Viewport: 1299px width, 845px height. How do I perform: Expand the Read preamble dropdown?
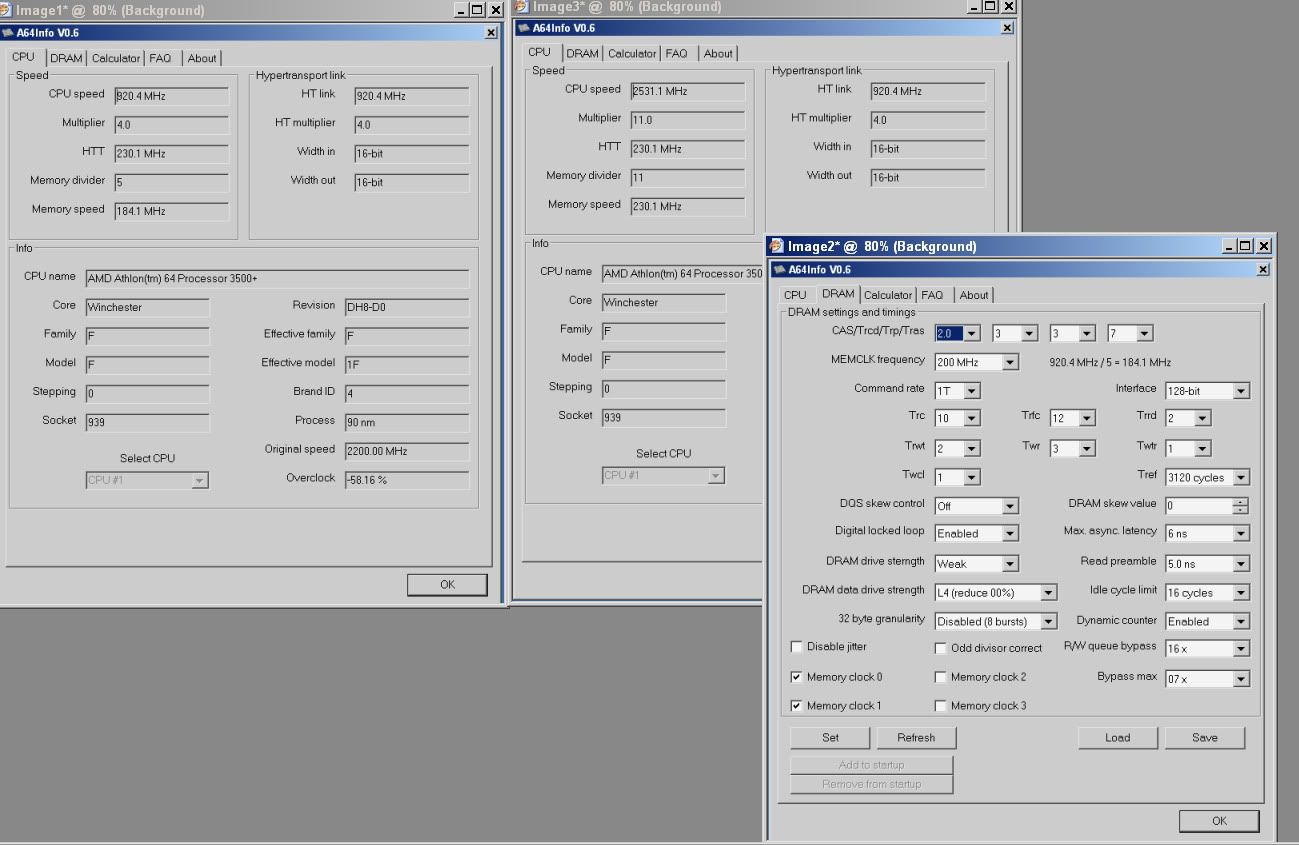click(x=1241, y=564)
